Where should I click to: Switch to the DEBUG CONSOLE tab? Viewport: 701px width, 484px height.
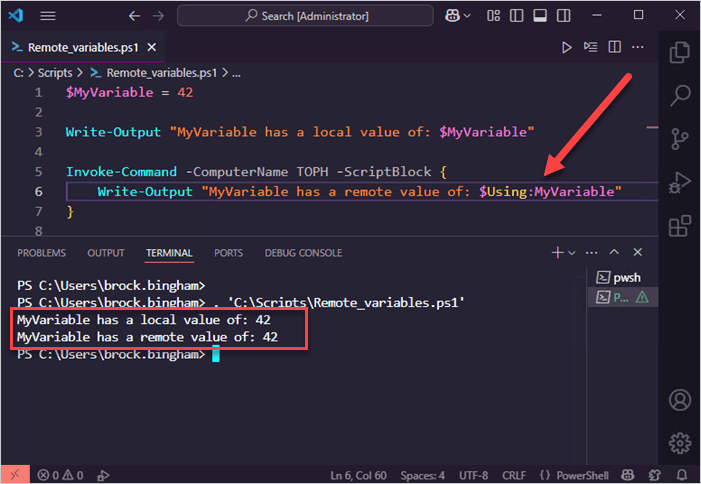click(x=303, y=253)
